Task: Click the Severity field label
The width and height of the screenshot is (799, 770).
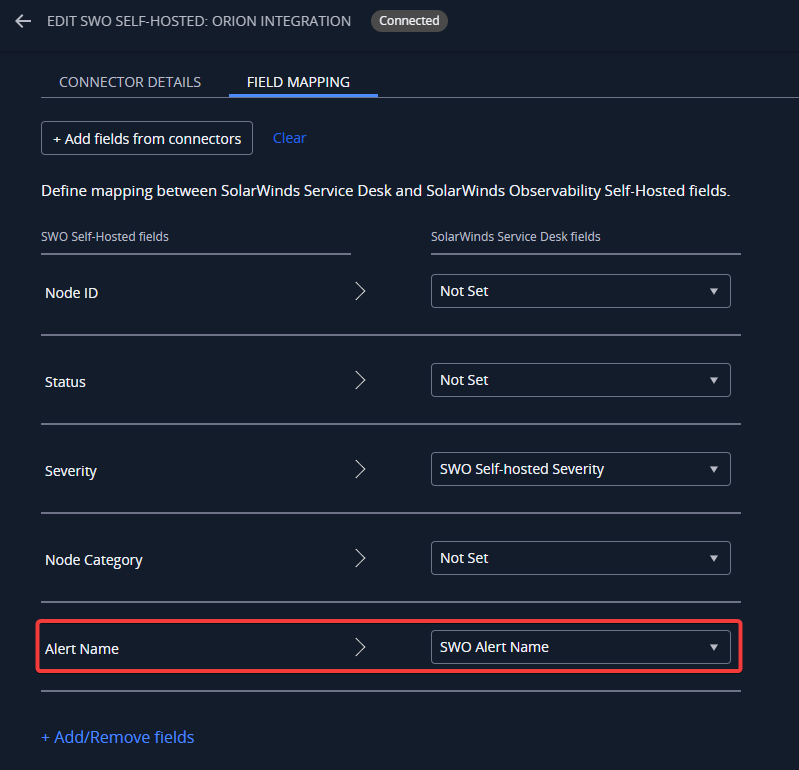Action: click(x=71, y=471)
